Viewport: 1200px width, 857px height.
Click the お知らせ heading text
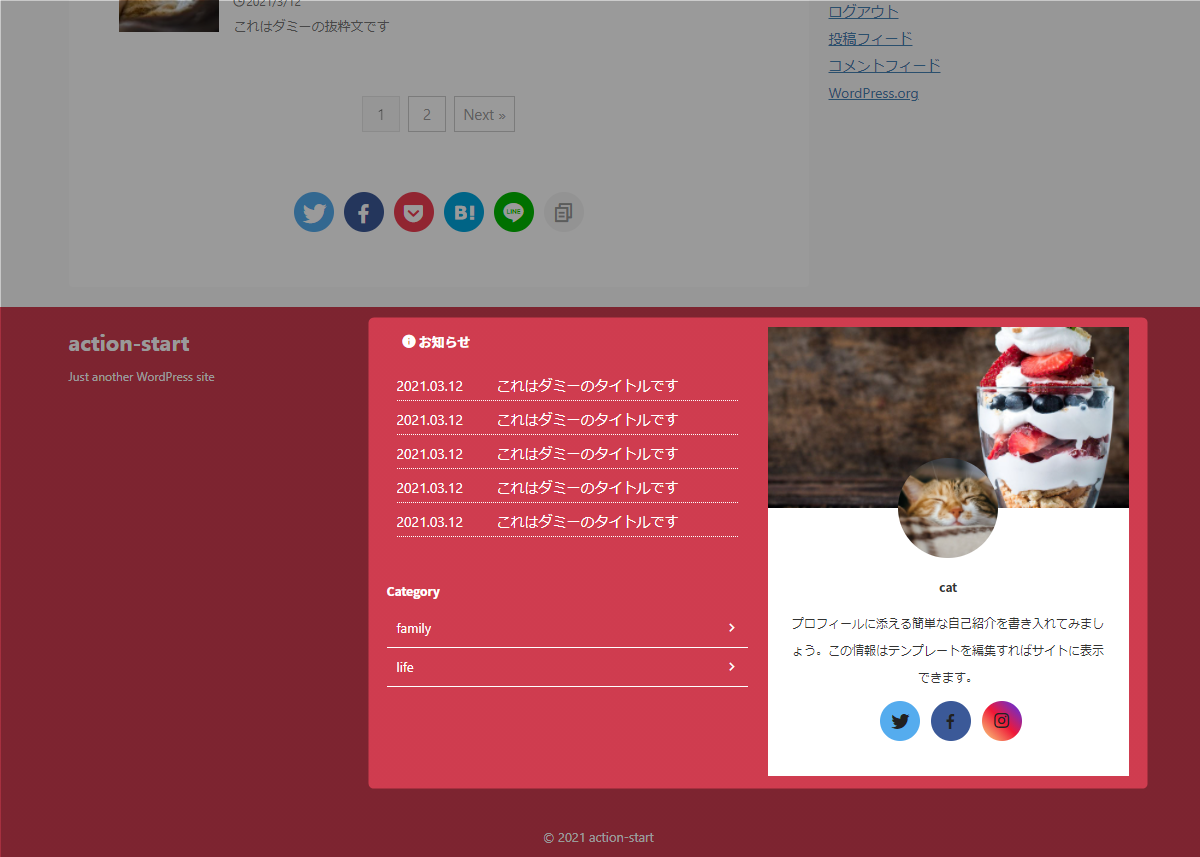tap(444, 342)
